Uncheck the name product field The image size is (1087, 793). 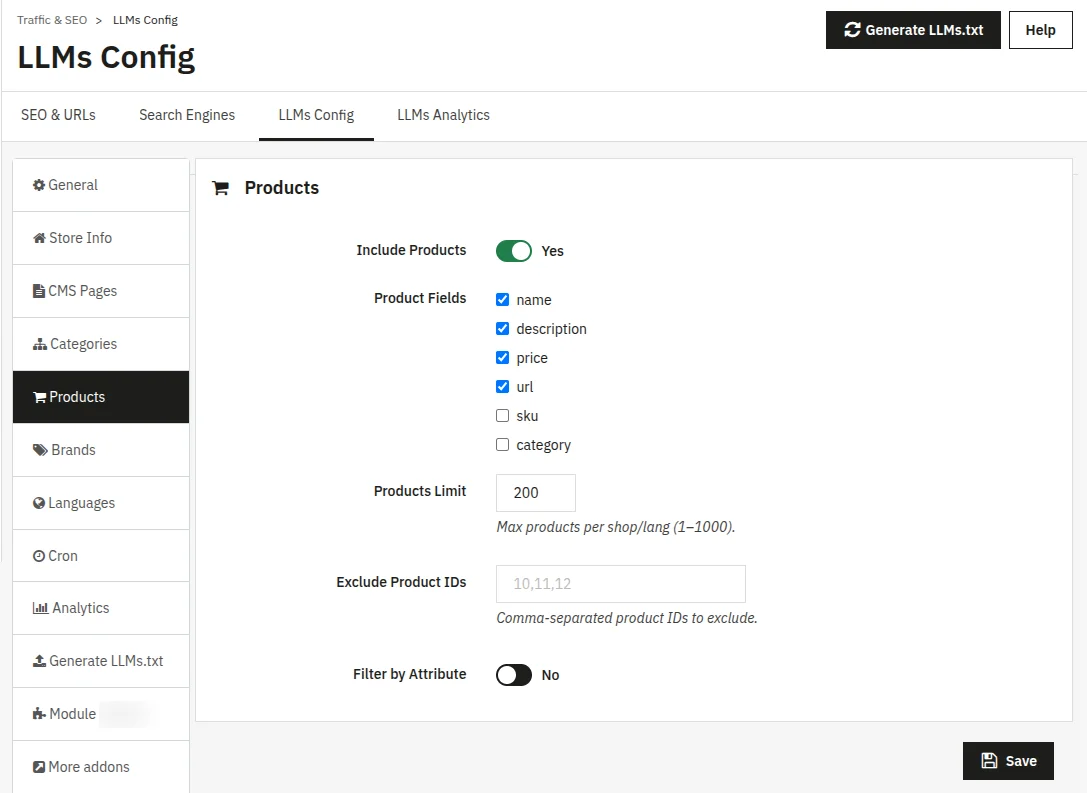(x=503, y=299)
